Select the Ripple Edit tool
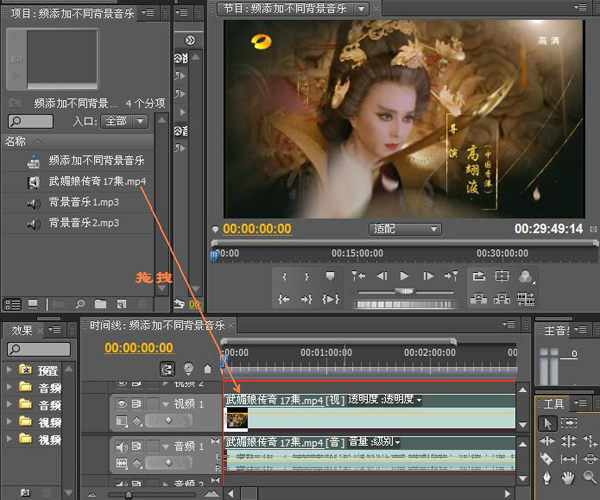 click(547, 441)
